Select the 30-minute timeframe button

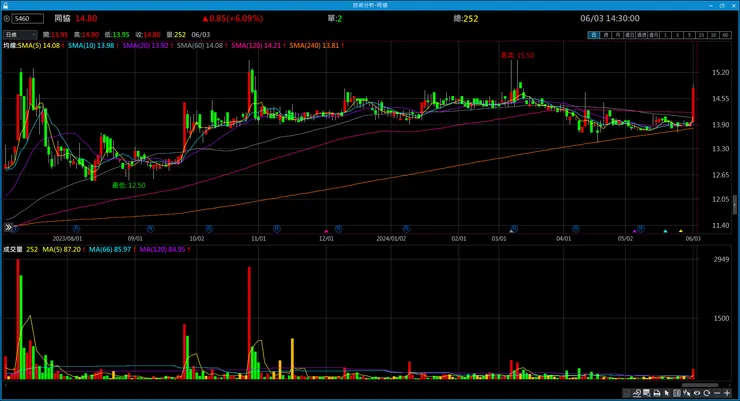[714, 35]
